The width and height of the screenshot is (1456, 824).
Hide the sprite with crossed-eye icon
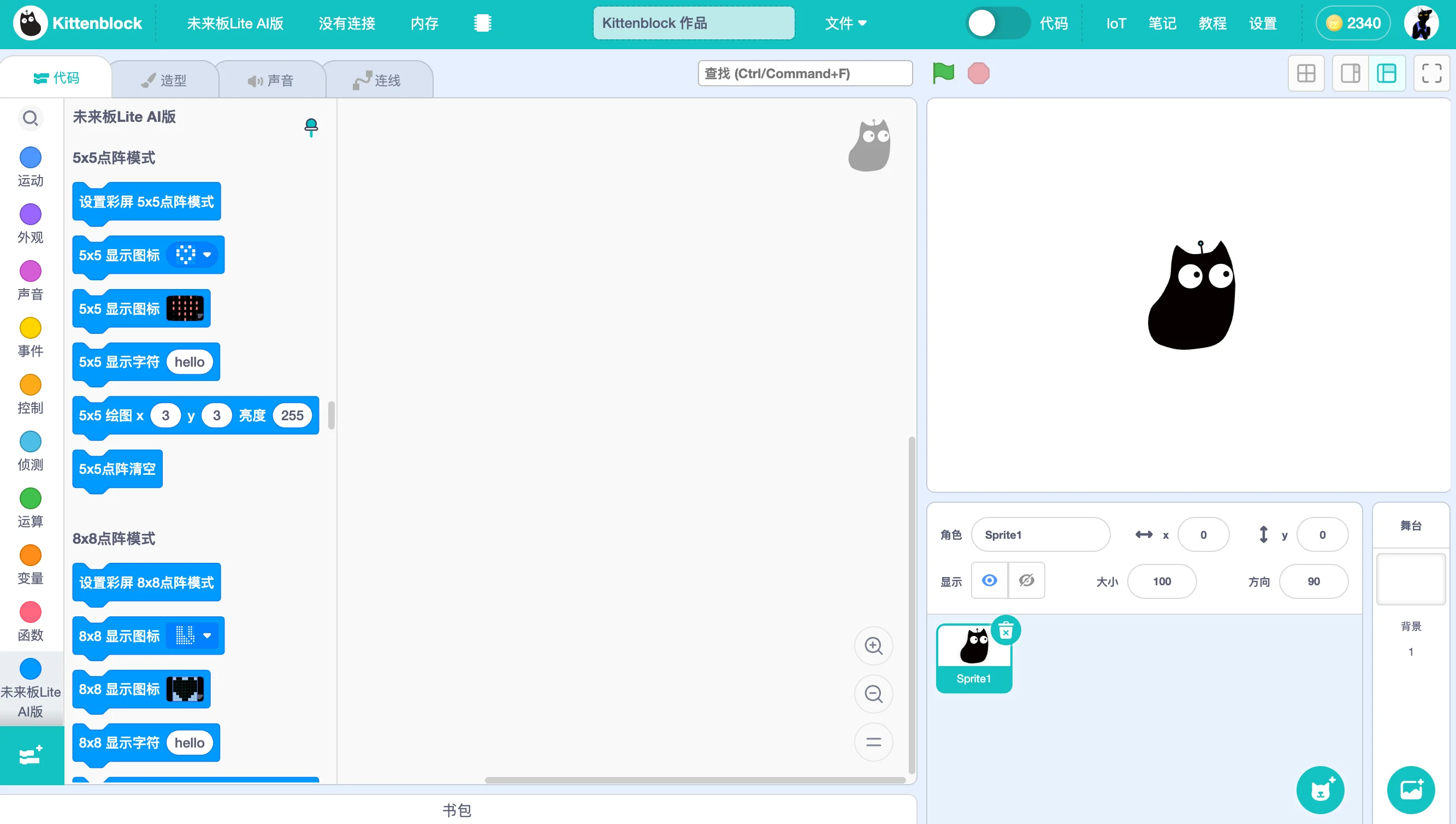[1026, 581]
